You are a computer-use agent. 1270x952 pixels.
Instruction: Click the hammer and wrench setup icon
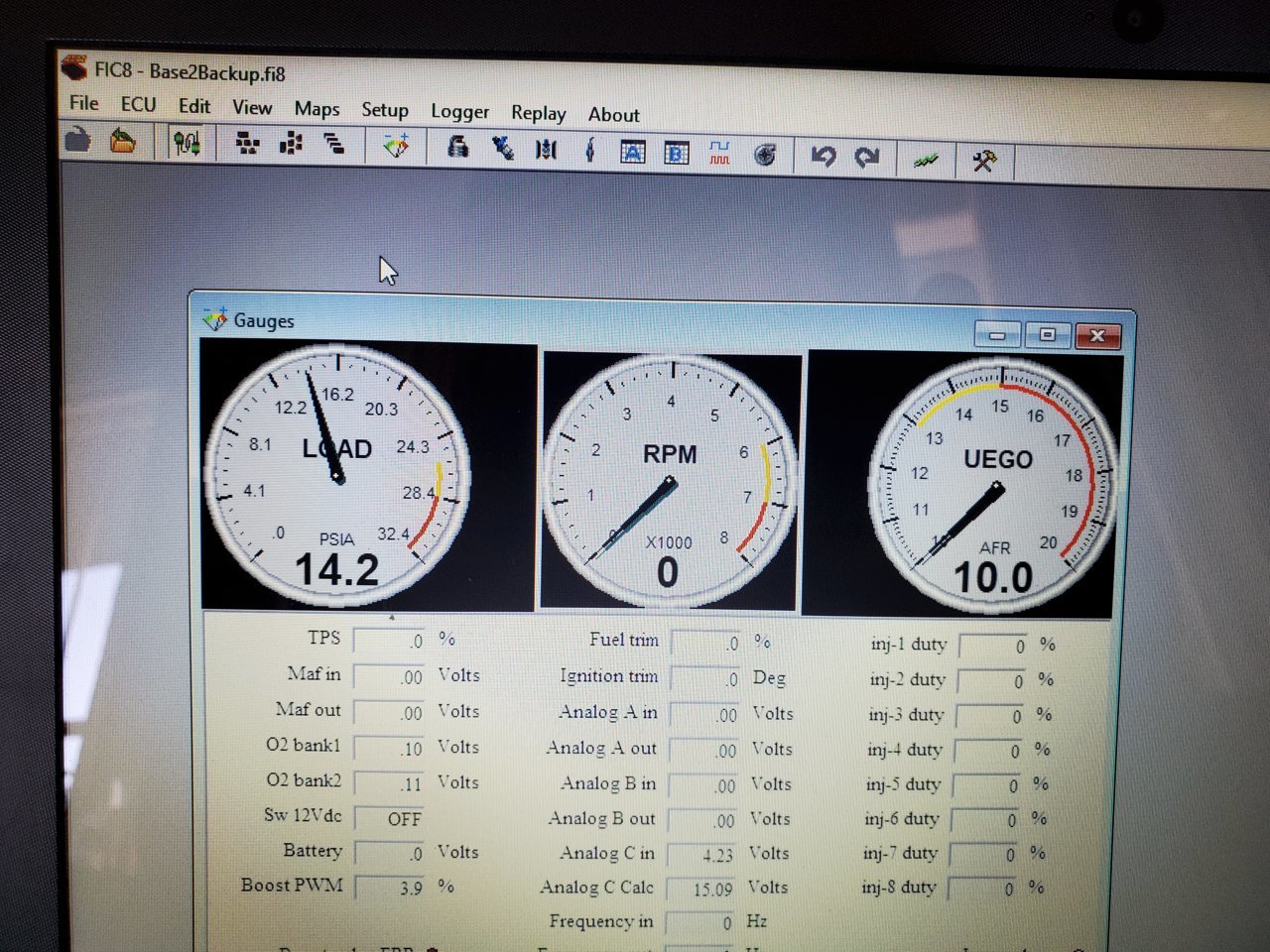tap(983, 161)
